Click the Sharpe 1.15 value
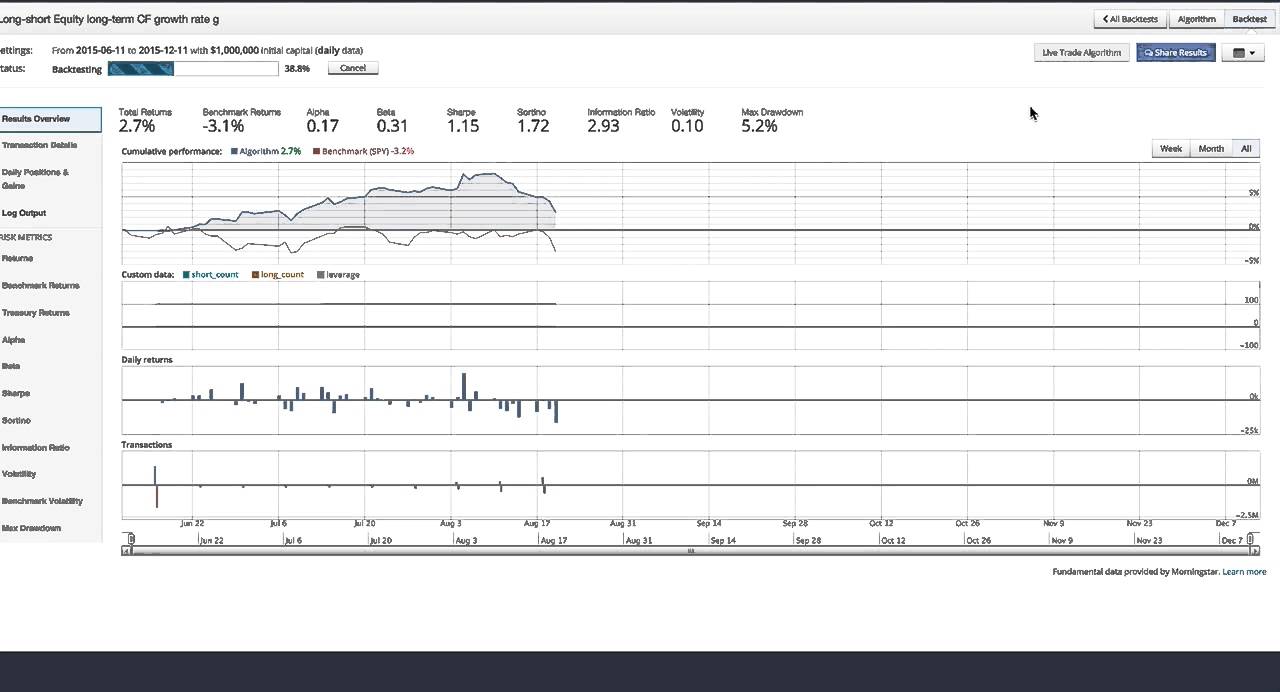Screen dimensions: 1280x692 click(463, 126)
